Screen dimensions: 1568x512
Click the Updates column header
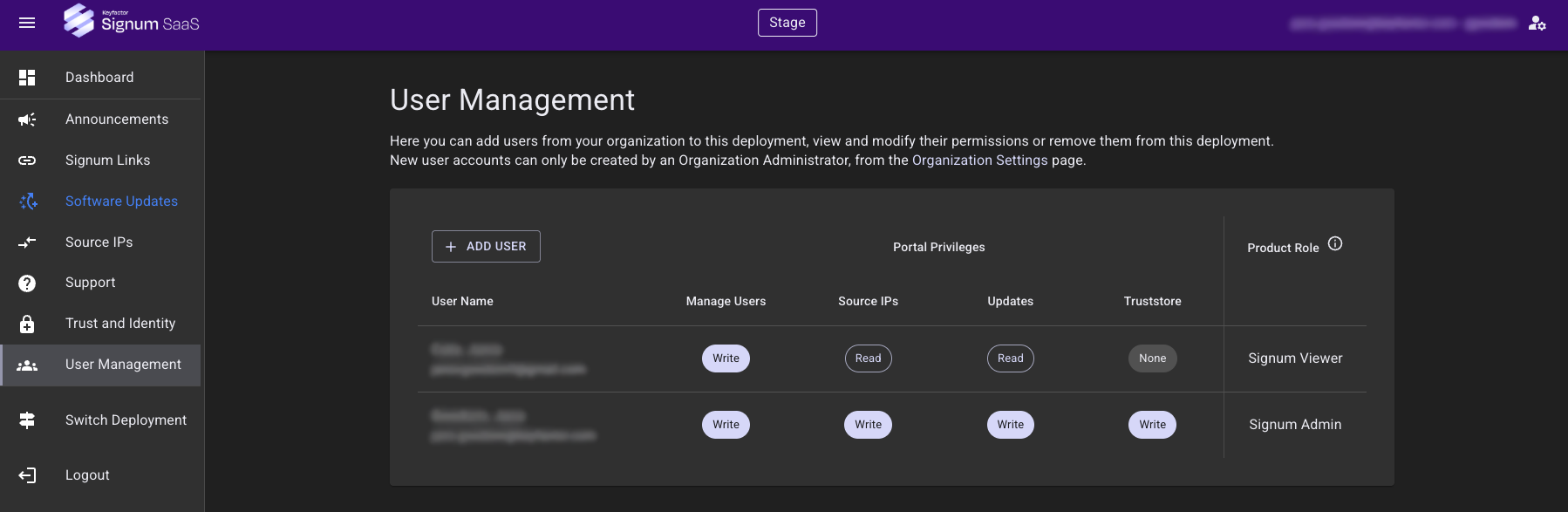(x=1010, y=301)
